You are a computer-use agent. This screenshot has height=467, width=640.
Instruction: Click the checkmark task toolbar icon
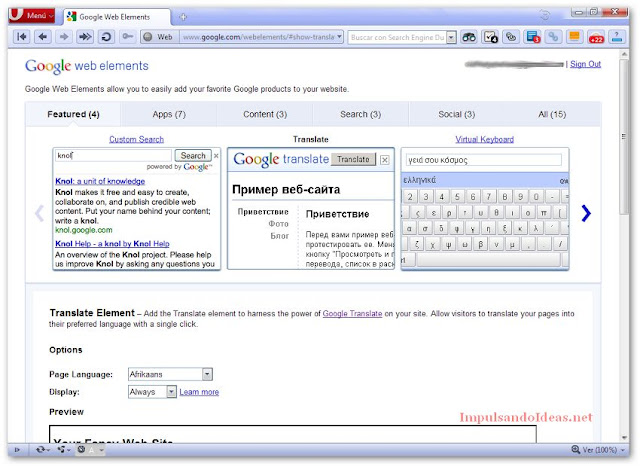(490, 37)
